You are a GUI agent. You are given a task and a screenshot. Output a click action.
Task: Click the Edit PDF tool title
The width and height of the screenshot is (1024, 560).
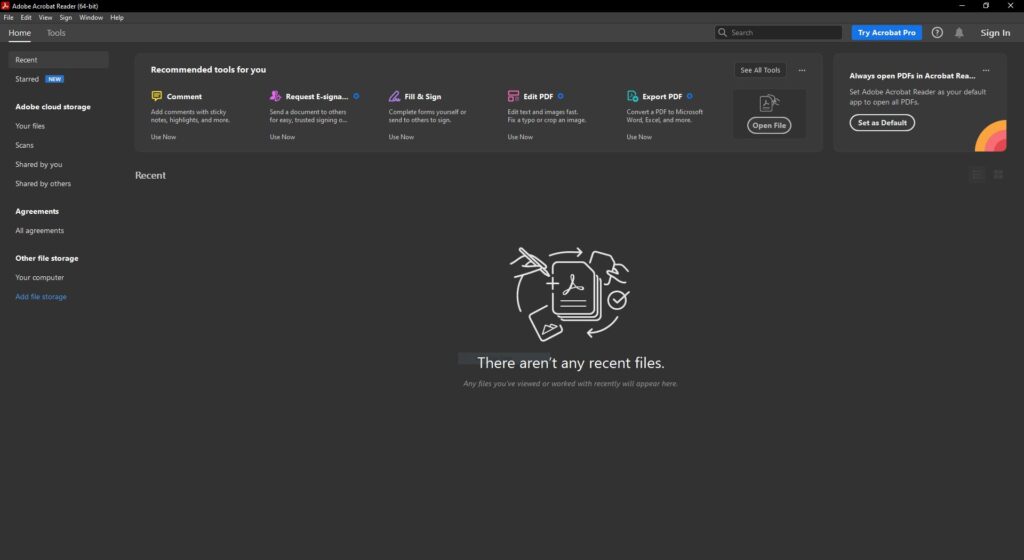(538, 97)
